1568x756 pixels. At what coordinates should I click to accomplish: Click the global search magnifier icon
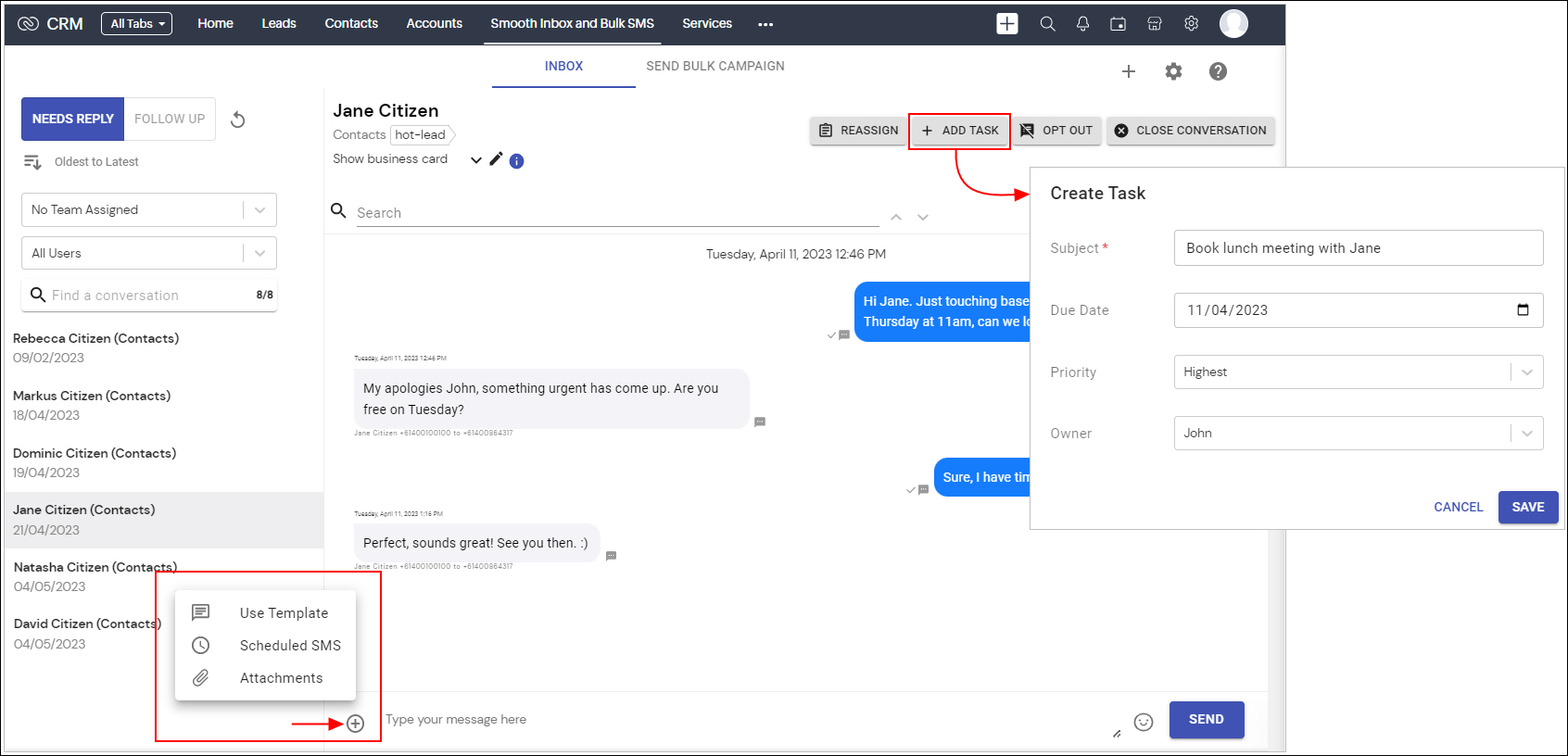pos(1047,24)
